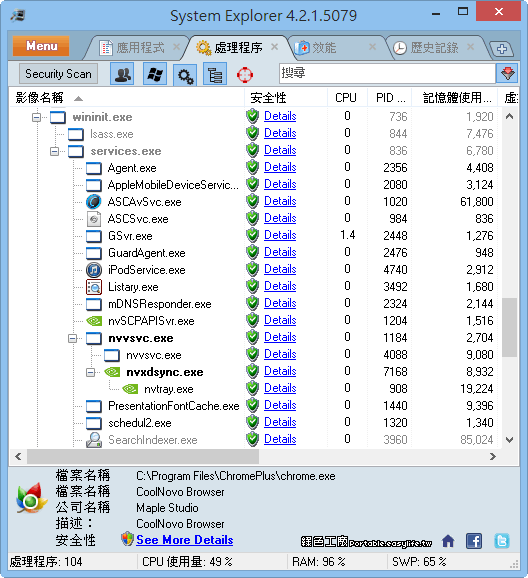This screenshot has height=578, width=528.
Task: Click the iPodService.exe music icon
Action: [94, 270]
